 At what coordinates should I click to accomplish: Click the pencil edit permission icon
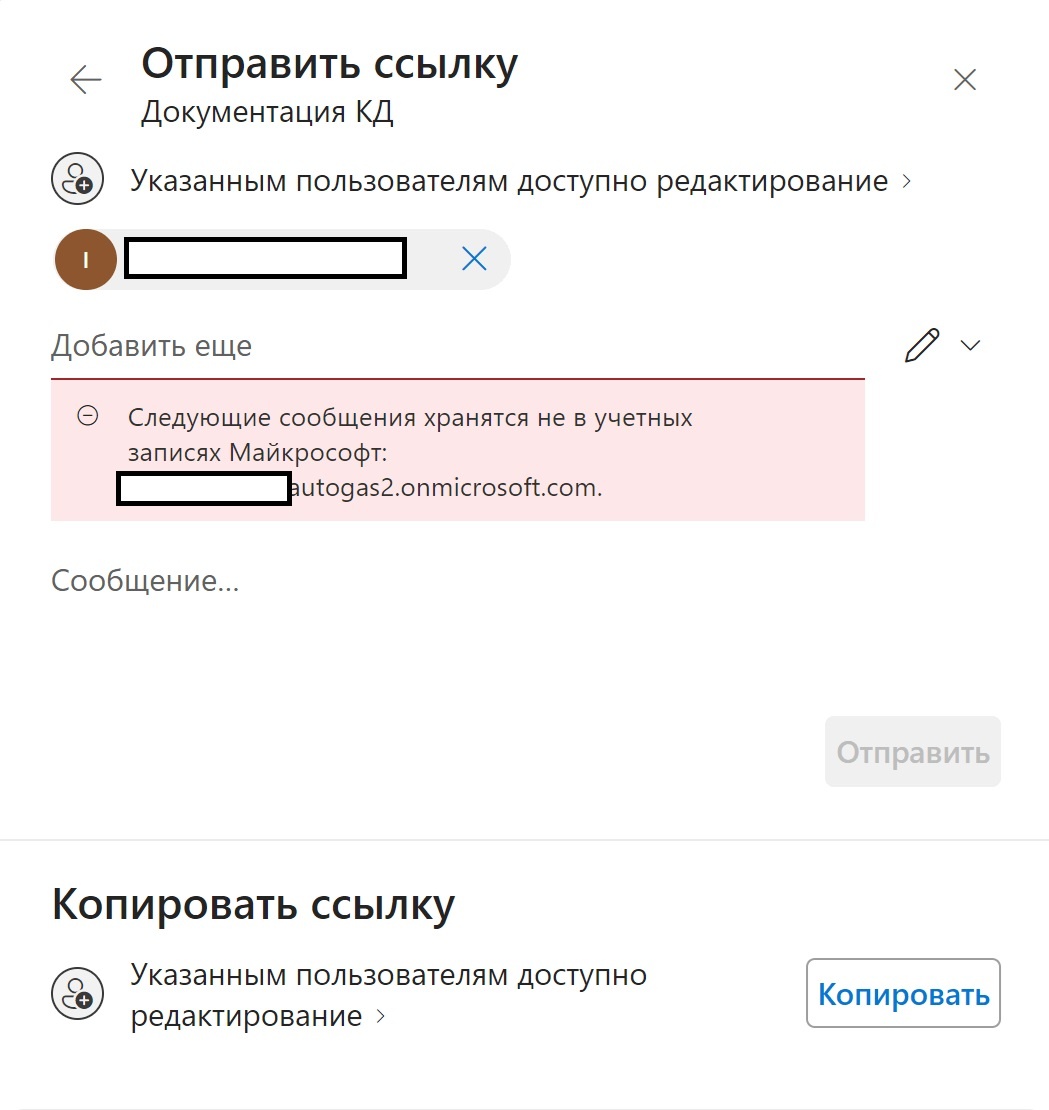coord(922,345)
